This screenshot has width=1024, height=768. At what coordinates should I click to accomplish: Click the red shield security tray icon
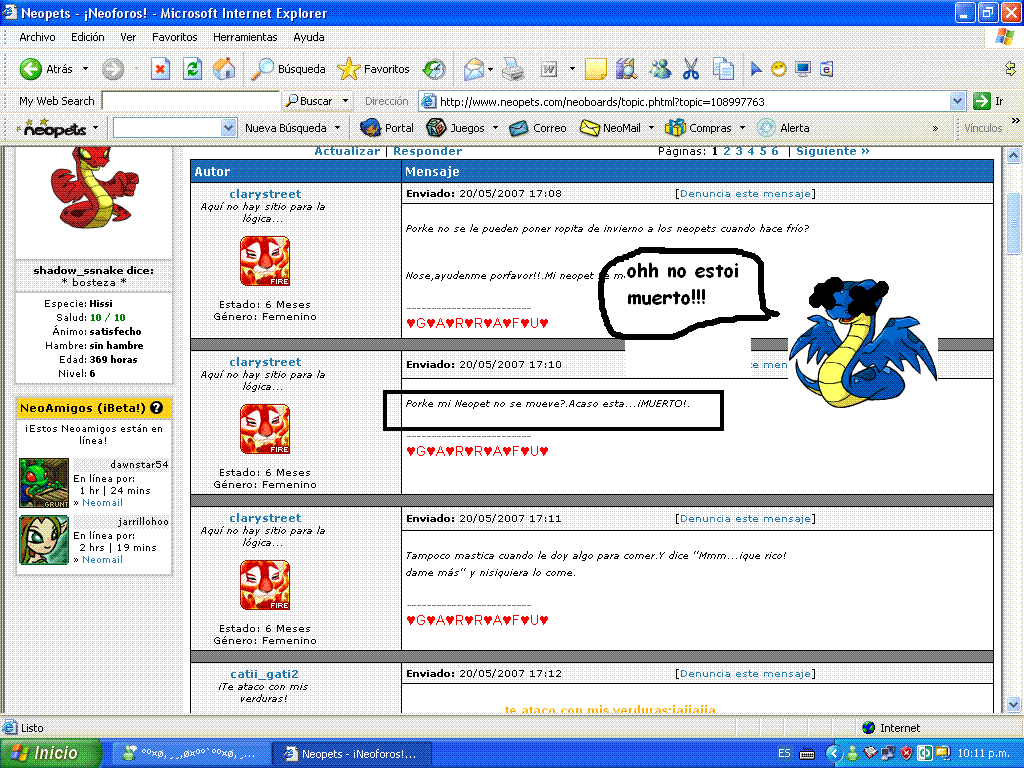(x=906, y=754)
